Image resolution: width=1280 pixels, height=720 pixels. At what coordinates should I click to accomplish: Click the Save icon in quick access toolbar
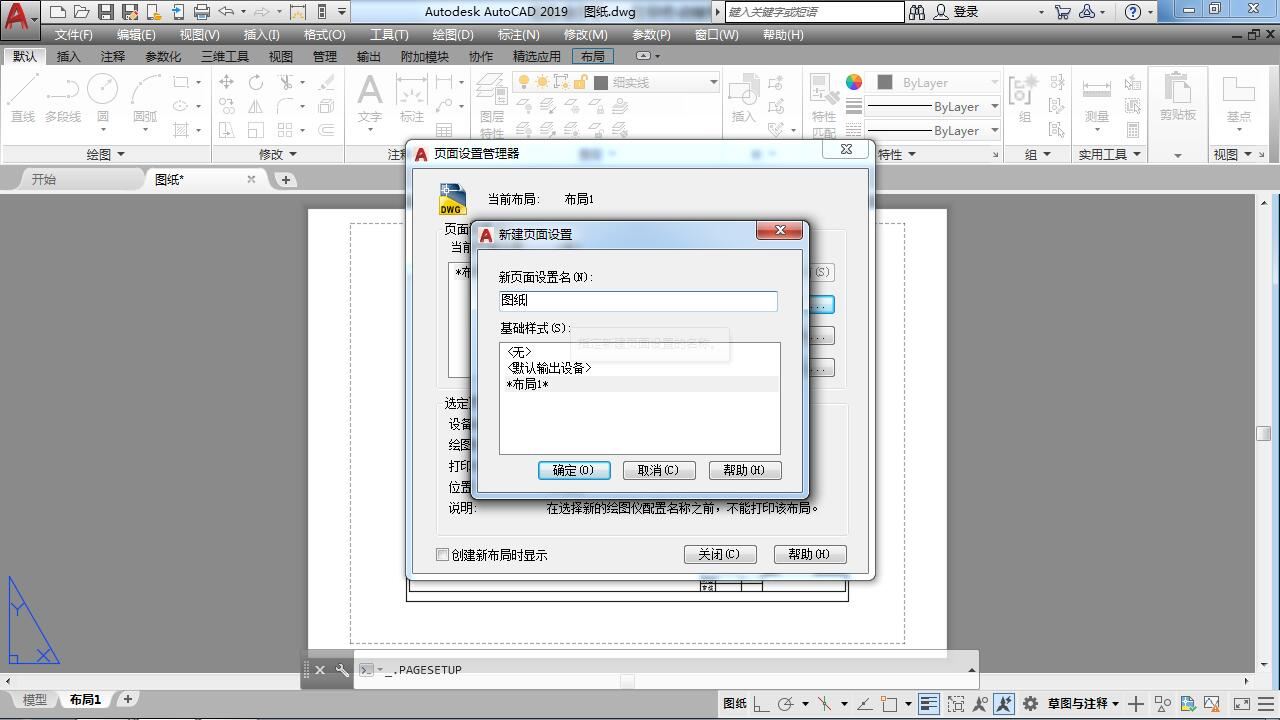tap(105, 12)
